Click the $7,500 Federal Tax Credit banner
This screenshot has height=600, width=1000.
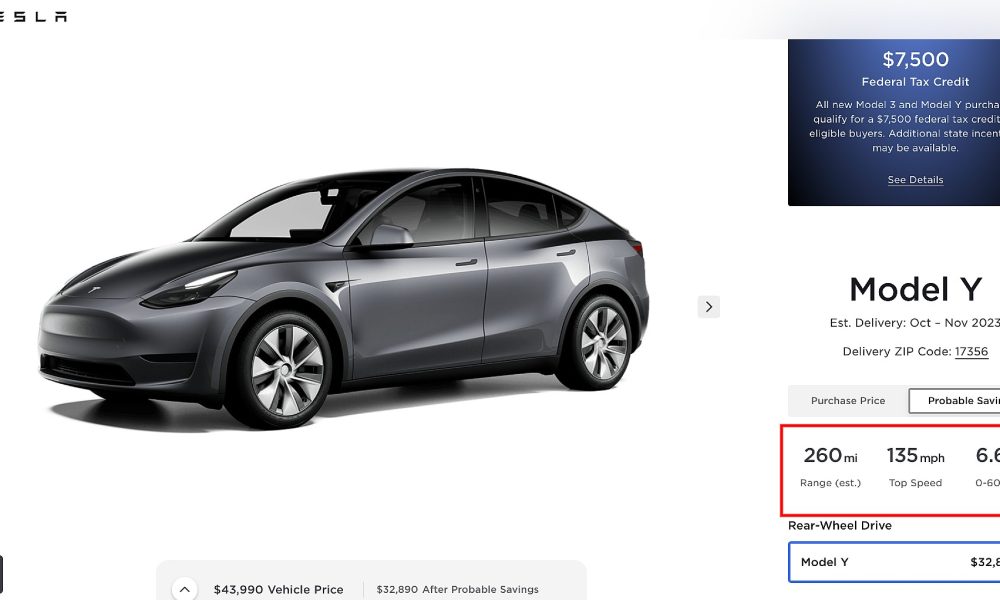pos(894,122)
